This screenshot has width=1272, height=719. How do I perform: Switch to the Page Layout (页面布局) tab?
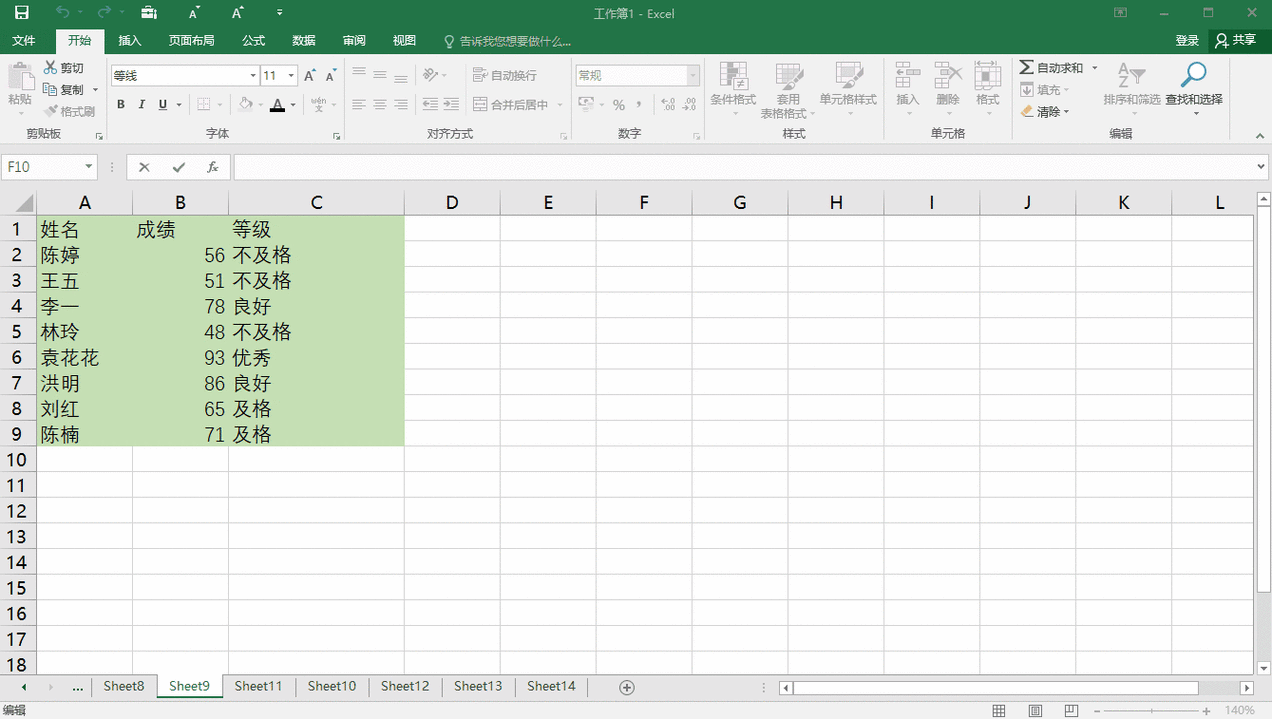191,41
